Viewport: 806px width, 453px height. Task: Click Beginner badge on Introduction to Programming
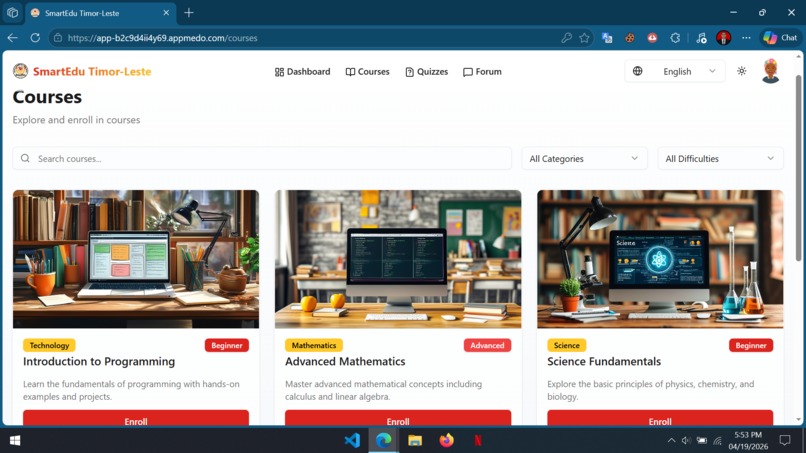click(227, 346)
